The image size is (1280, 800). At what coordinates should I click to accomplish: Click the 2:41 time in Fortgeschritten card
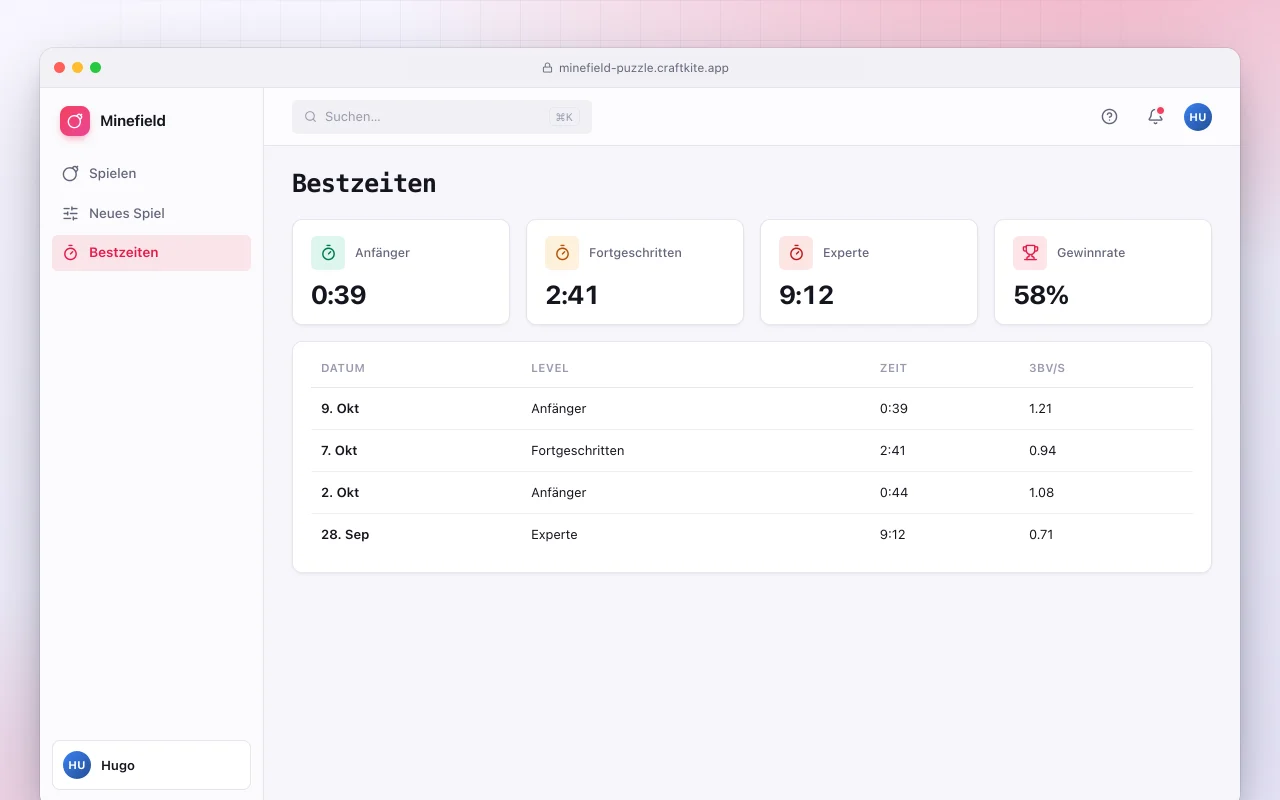point(572,295)
